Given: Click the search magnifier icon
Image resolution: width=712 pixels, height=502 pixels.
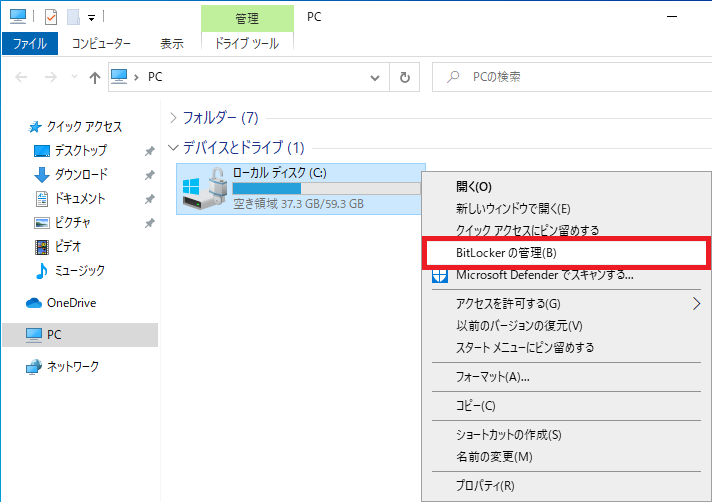Looking at the screenshot, I should pyautogui.click(x=452, y=77).
